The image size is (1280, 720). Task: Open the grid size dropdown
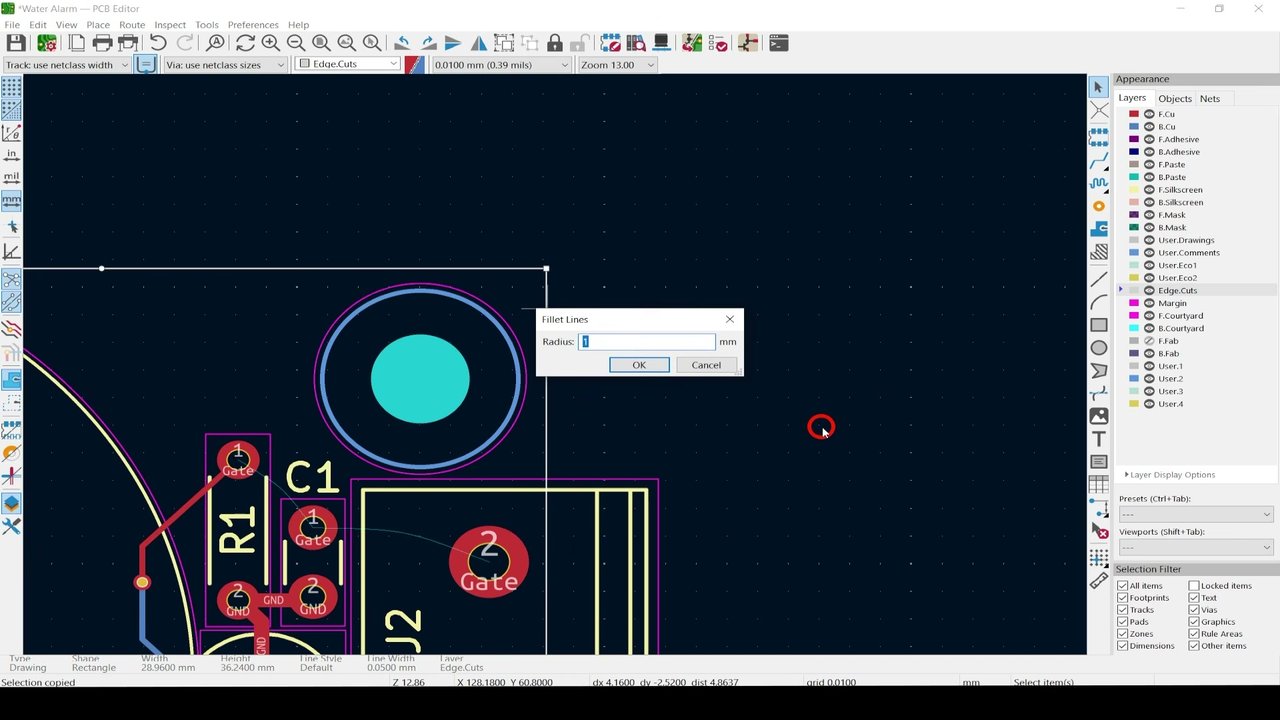point(501,64)
